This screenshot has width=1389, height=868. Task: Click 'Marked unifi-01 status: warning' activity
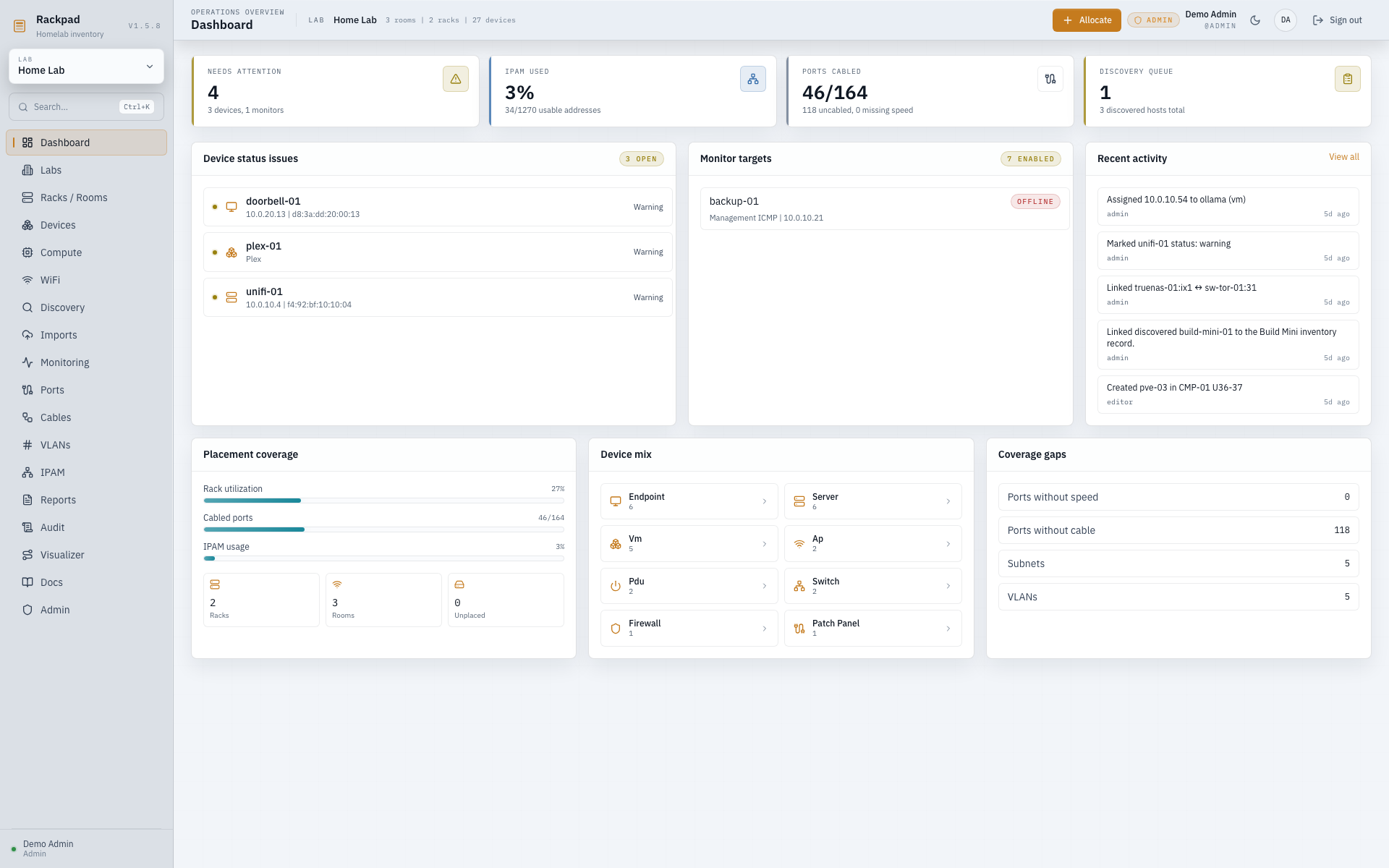pyautogui.click(x=1228, y=250)
